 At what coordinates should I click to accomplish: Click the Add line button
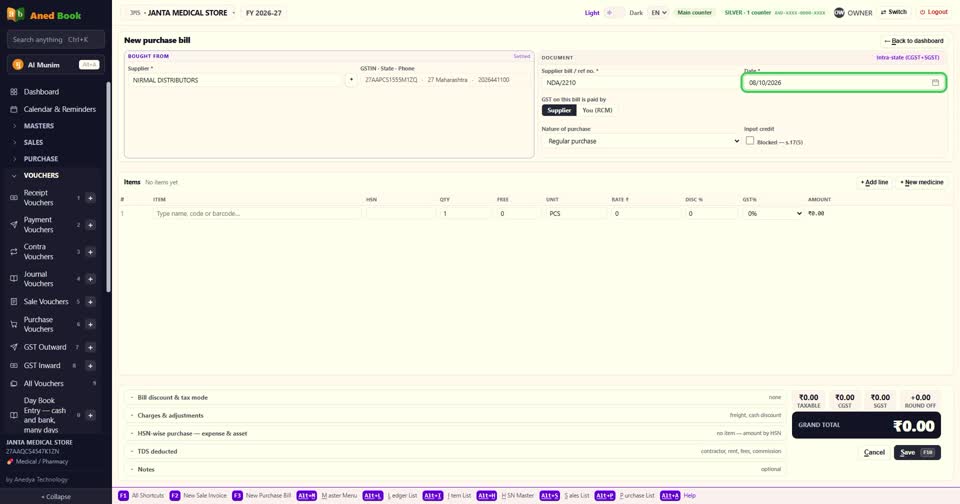874,182
